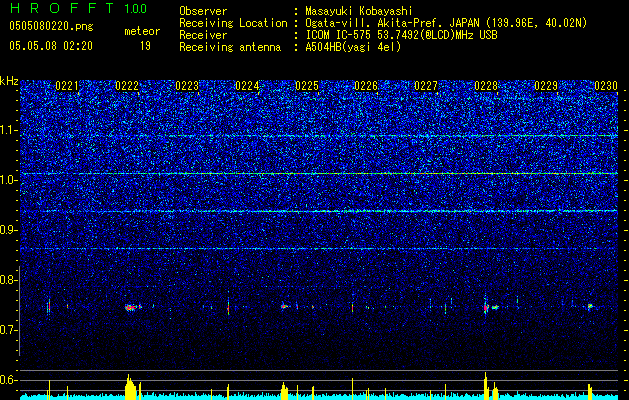The image size is (629, 400).
Task: Click the Observer label
Action: [203, 11]
